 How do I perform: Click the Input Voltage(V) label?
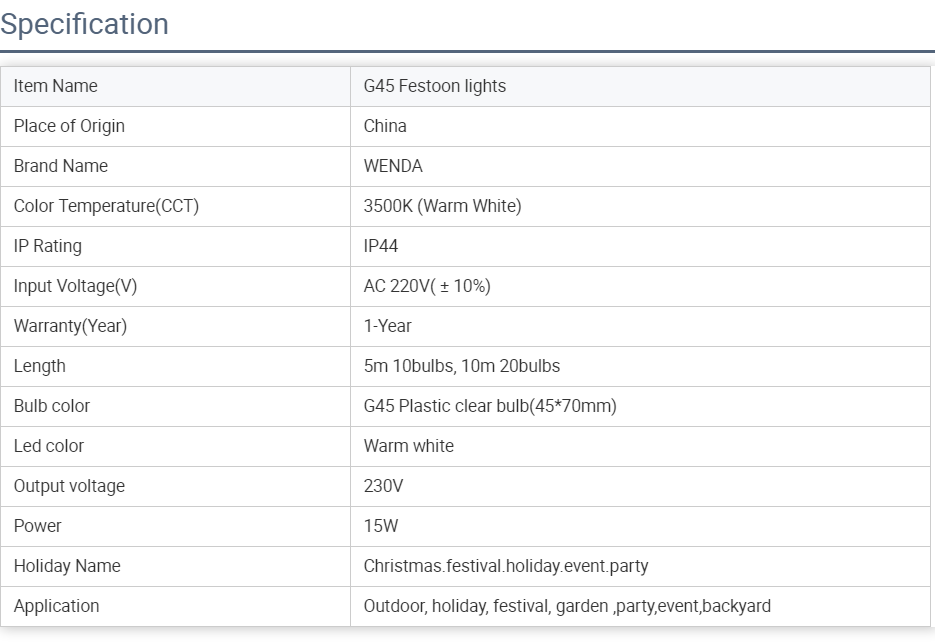coord(75,286)
